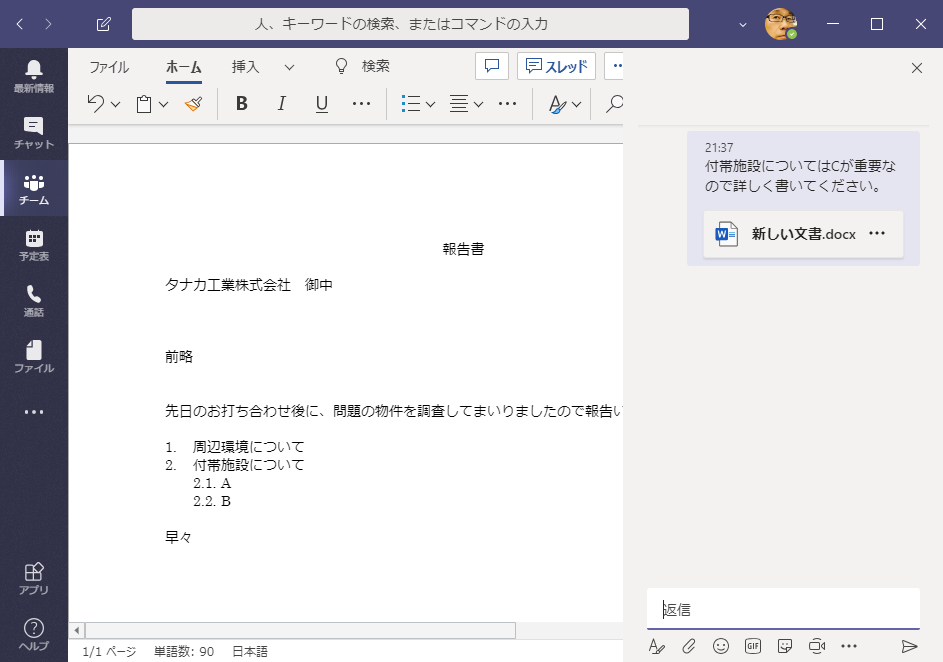Viewport: 943px width, 662px height.
Task: Open the ファイル ribbon tab
Action: [x=109, y=67]
